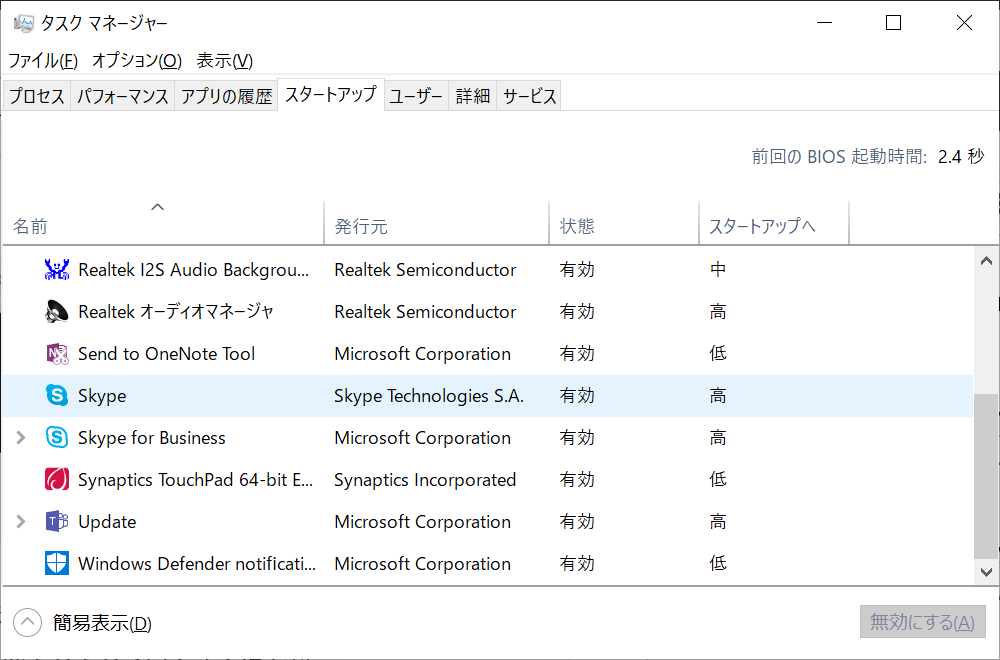1000x660 pixels.
Task: Collapse to 簡易表示 with the arrow button
Action: tap(28, 623)
